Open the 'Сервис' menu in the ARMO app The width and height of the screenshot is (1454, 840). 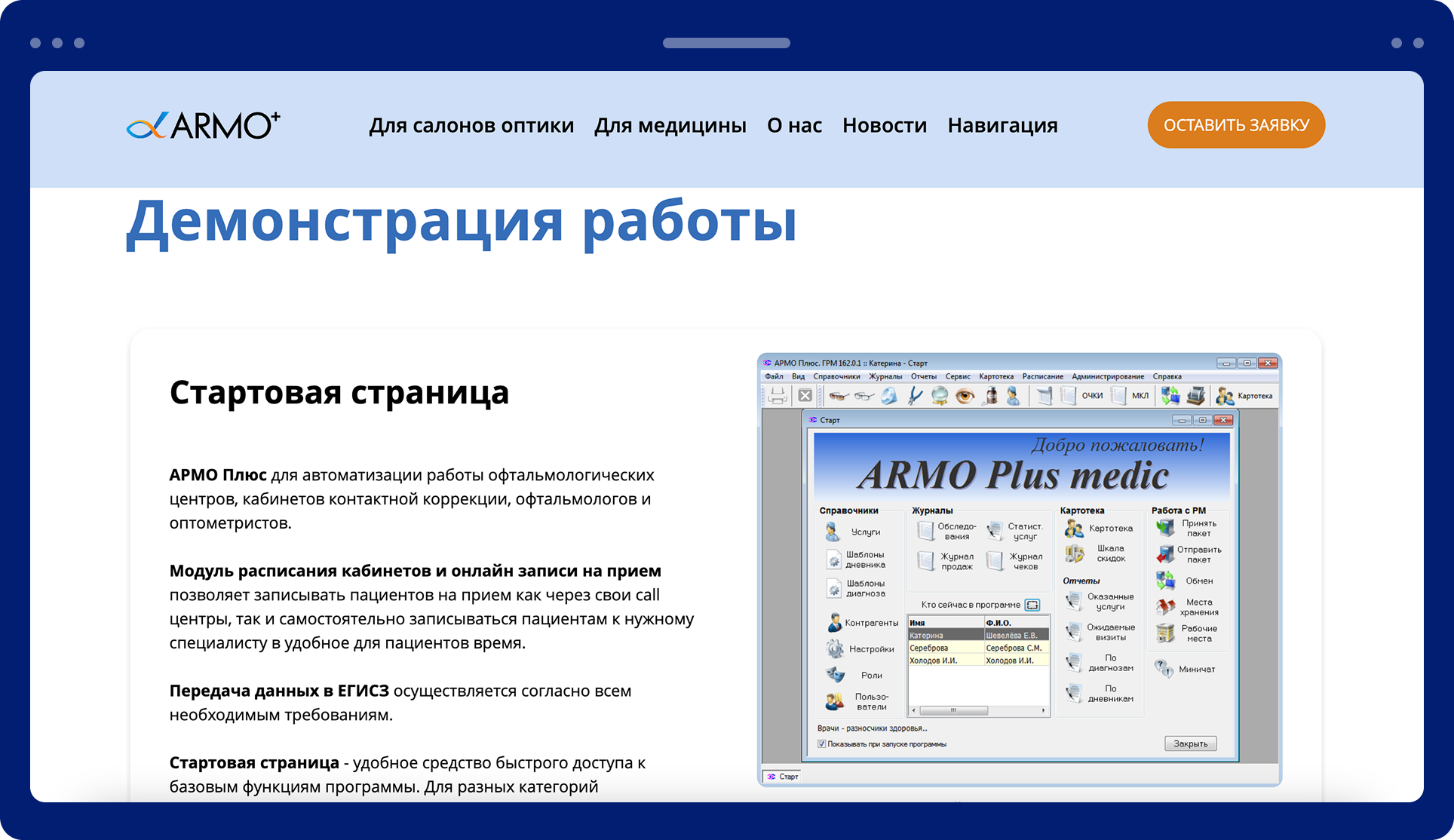pyautogui.click(x=958, y=376)
